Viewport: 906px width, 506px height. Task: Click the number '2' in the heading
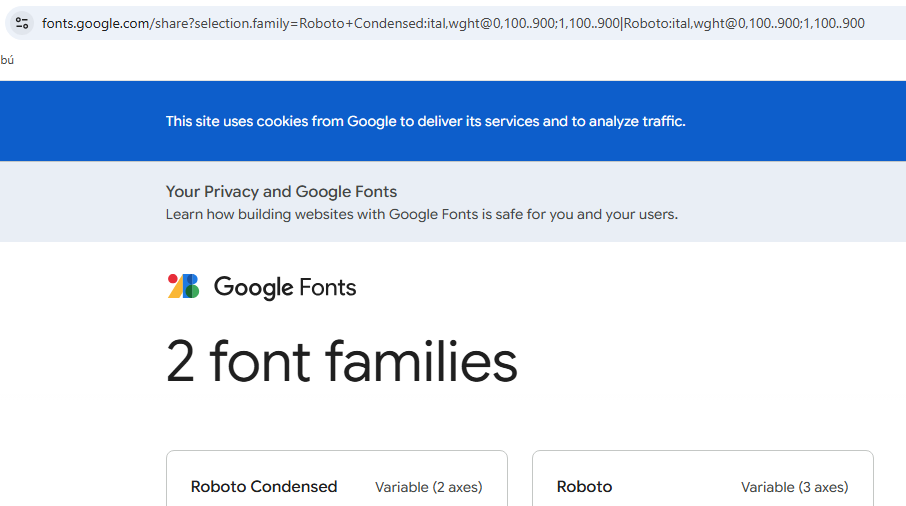tap(180, 362)
